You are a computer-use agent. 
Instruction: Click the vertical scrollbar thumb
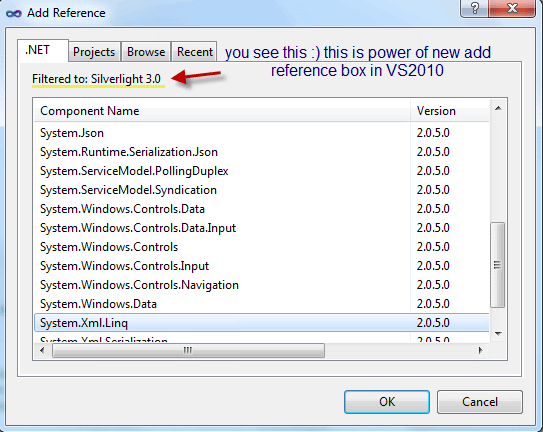pos(498,265)
